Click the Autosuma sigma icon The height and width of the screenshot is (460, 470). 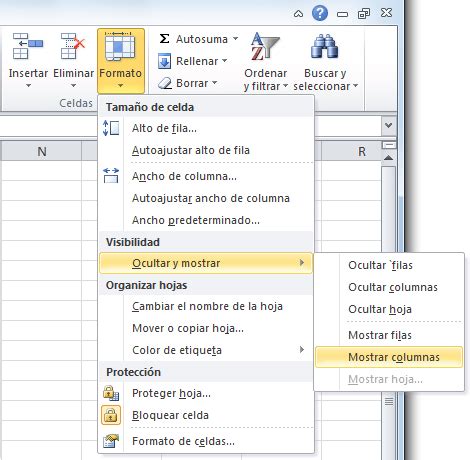tap(164, 39)
